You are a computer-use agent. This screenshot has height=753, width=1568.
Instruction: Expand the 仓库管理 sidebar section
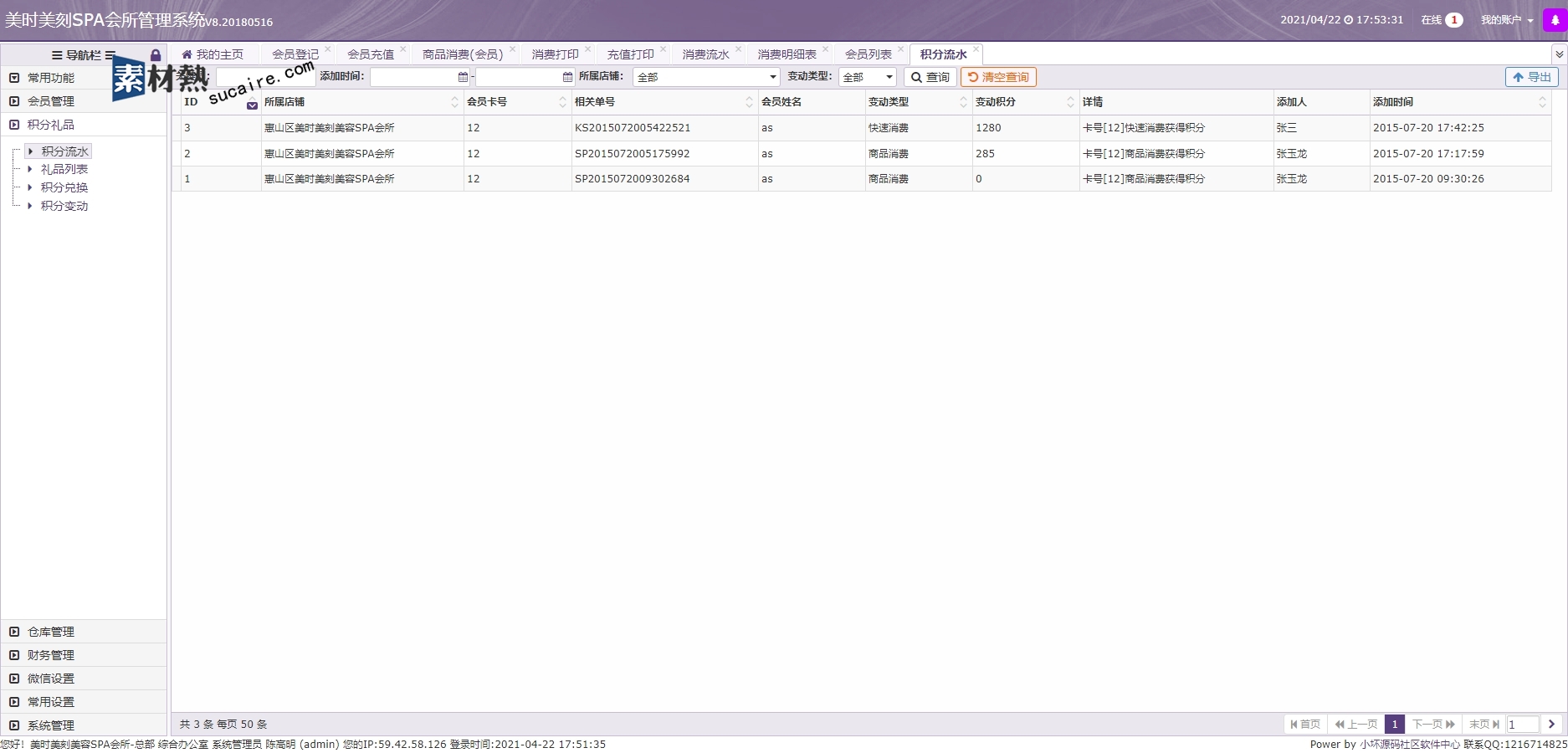click(51, 632)
